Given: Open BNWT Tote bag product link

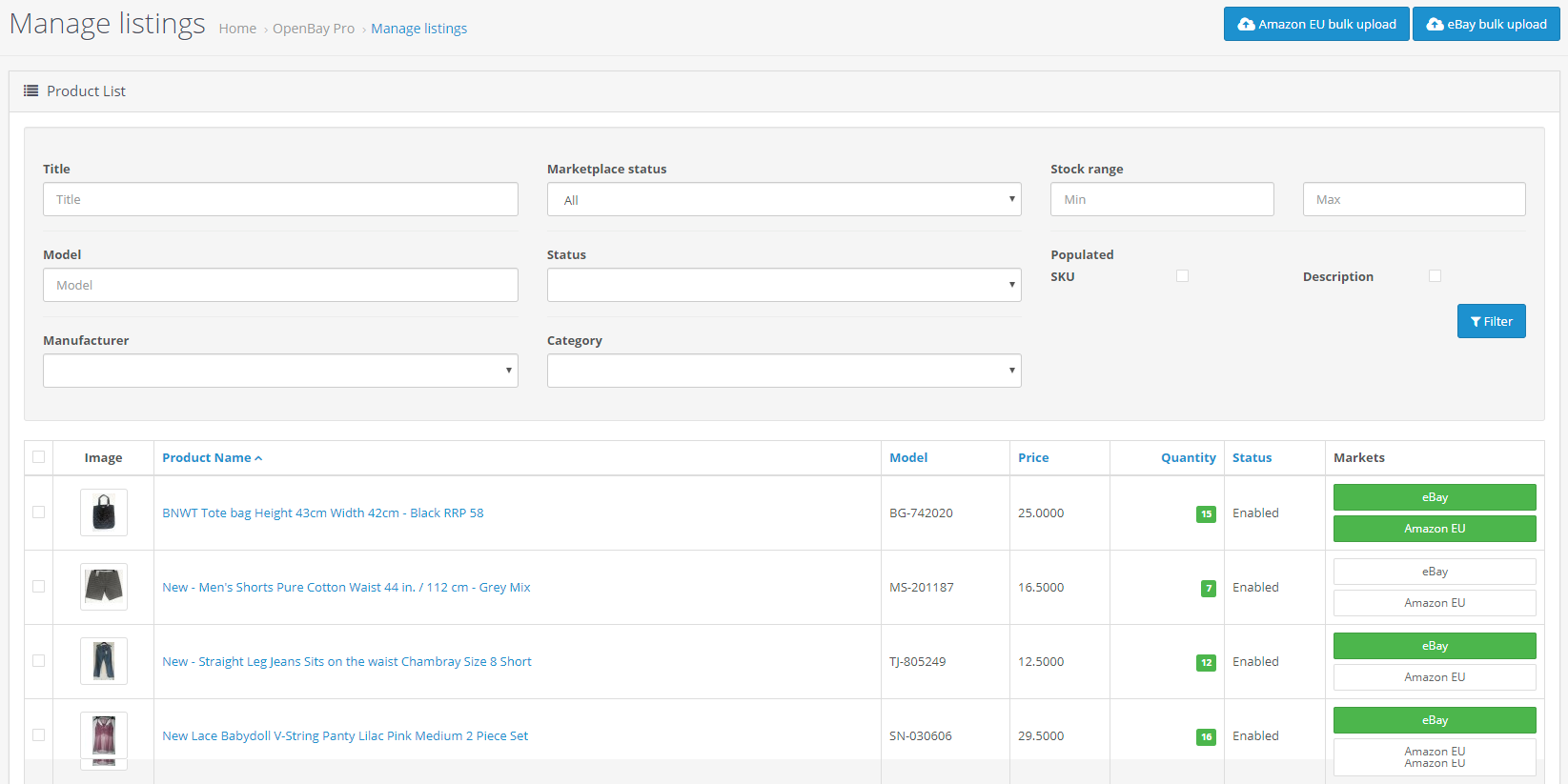Looking at the screenshot, I should pos(323,513).
